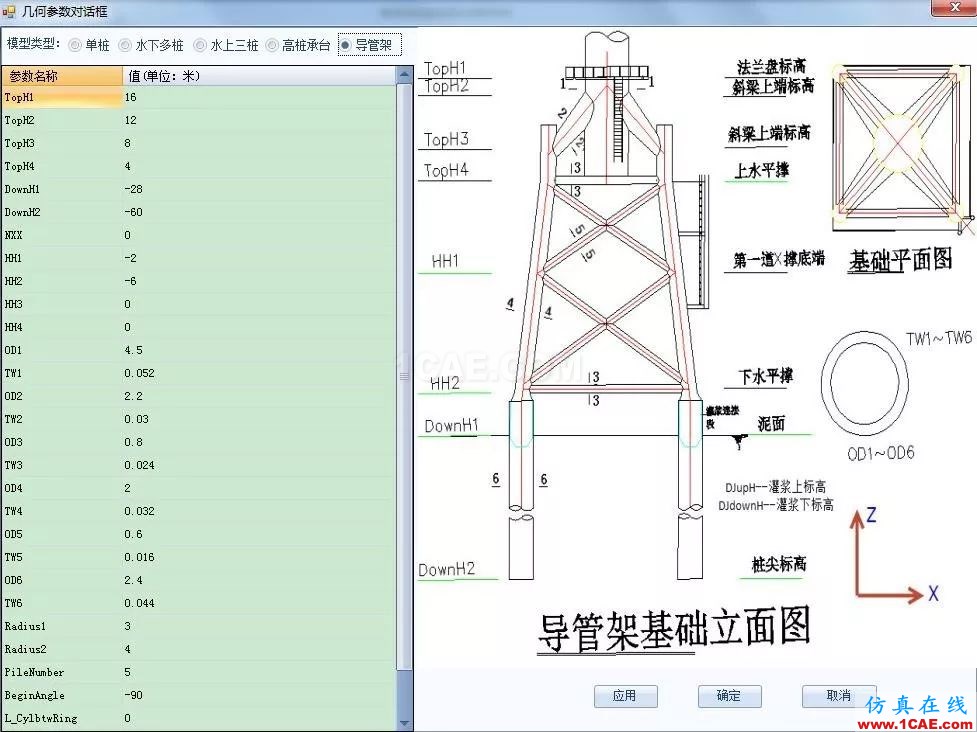Image resolution: width=977 pixels, height=732 pixels.
Task: Edit the TW4 value 0.032
Action: click(259, 511)
